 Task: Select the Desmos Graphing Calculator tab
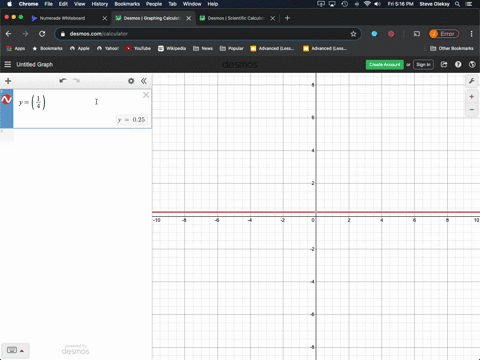(x=152, y=18)
